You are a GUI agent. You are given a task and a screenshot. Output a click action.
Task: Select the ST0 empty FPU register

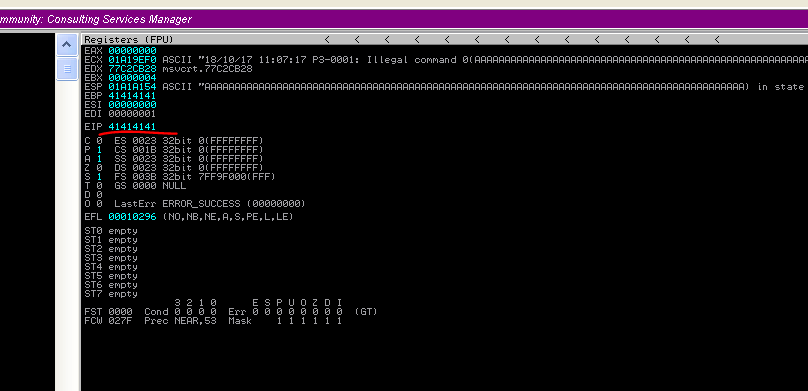pos(111,231)
